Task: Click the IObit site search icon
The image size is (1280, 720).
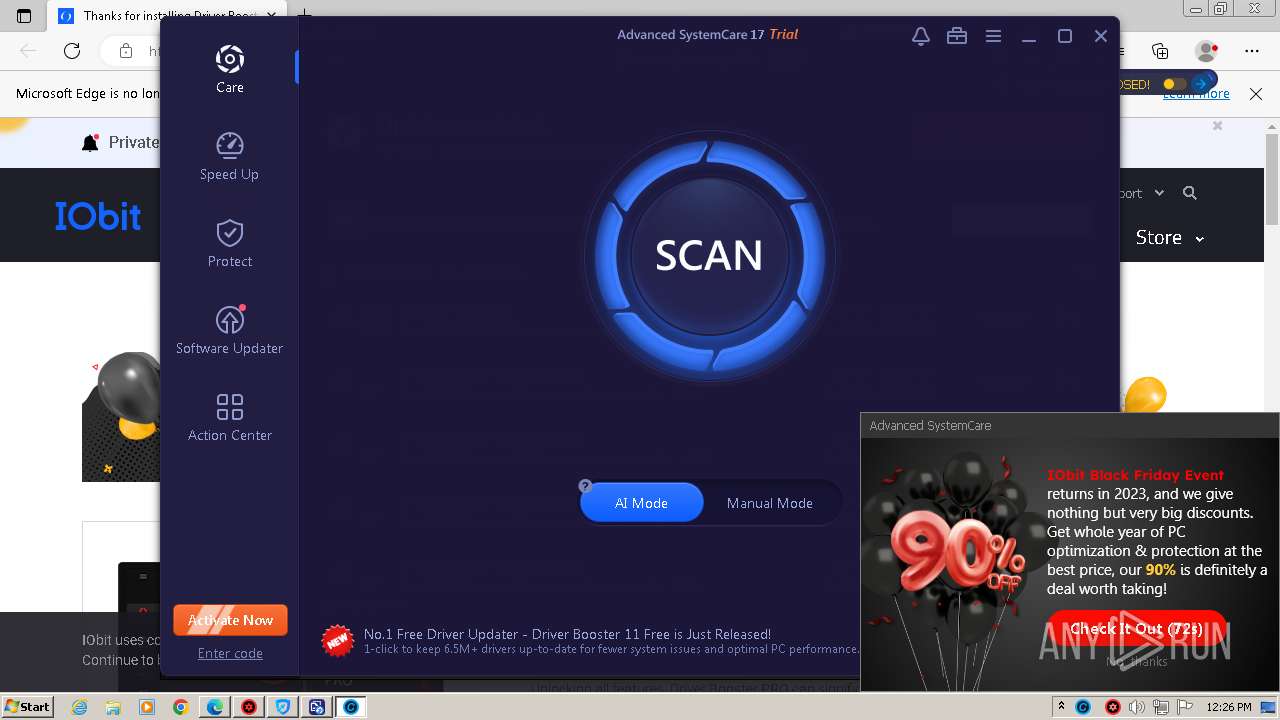Action: (x=1189, y=193)
